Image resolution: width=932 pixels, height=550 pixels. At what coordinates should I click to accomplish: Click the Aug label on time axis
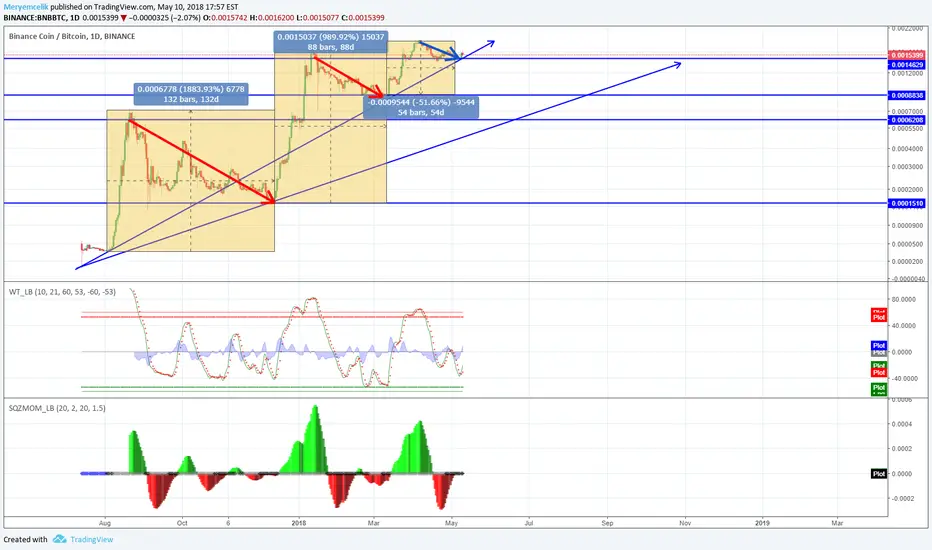pos(105,523)
